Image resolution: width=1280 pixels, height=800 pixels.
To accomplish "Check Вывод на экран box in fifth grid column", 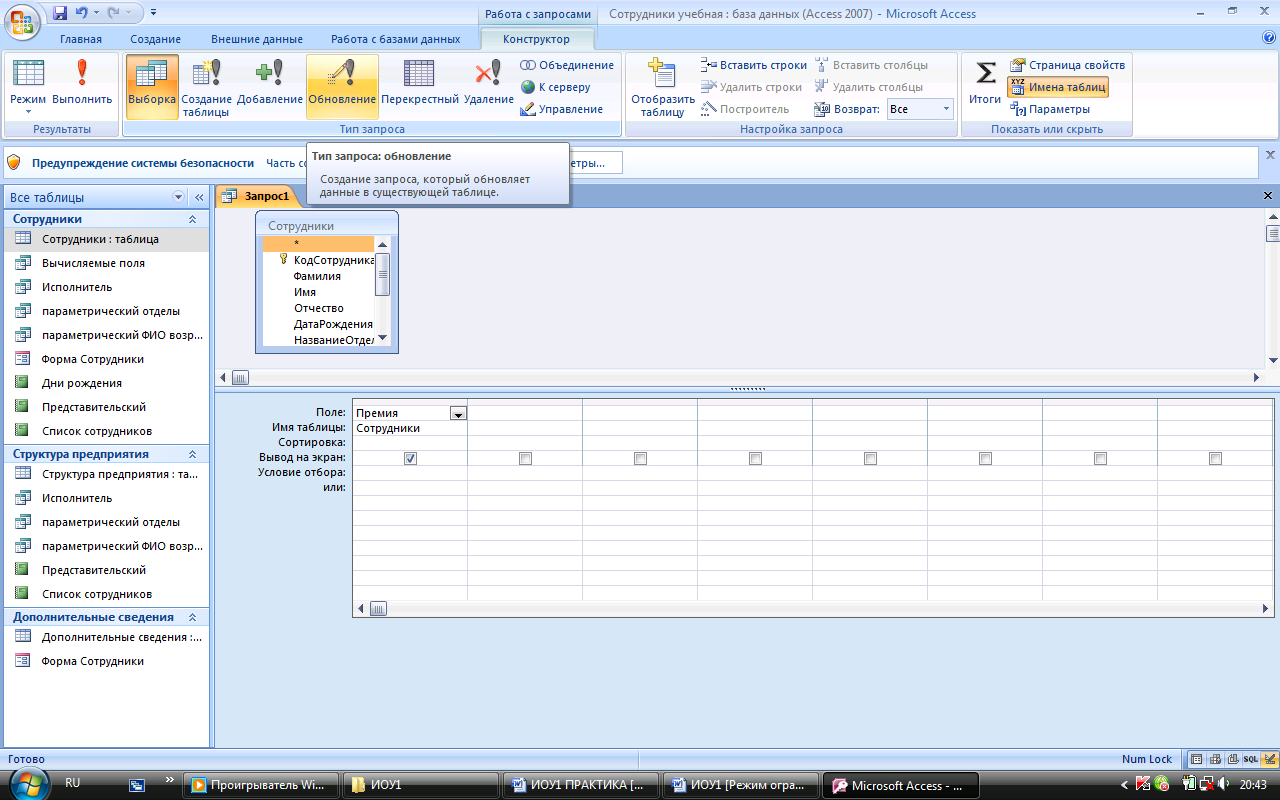I will click(870, 458).
